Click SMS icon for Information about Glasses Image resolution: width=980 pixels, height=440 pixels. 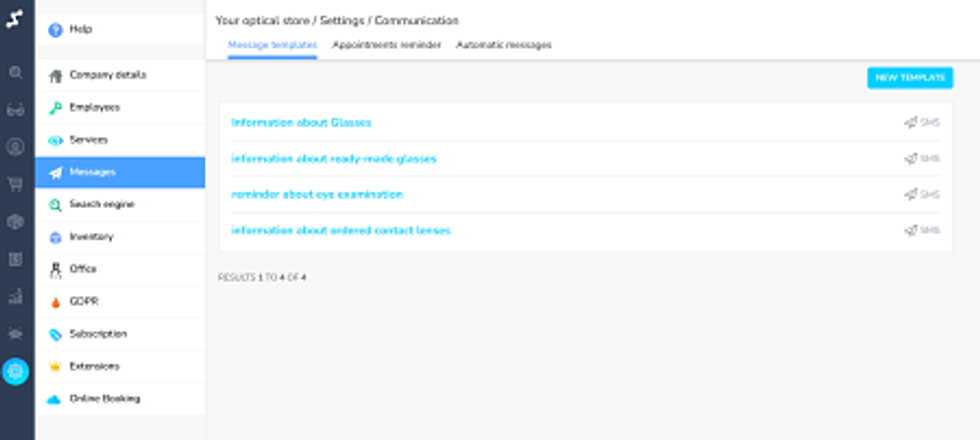point(921,123)
